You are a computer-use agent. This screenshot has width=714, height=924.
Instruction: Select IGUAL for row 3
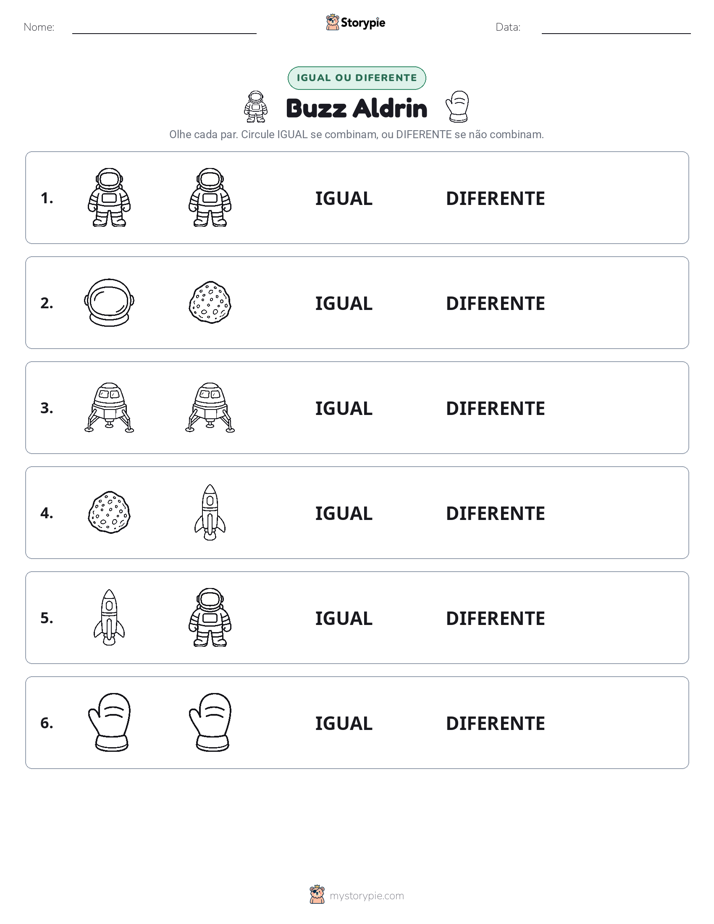(x=343, y=408)
